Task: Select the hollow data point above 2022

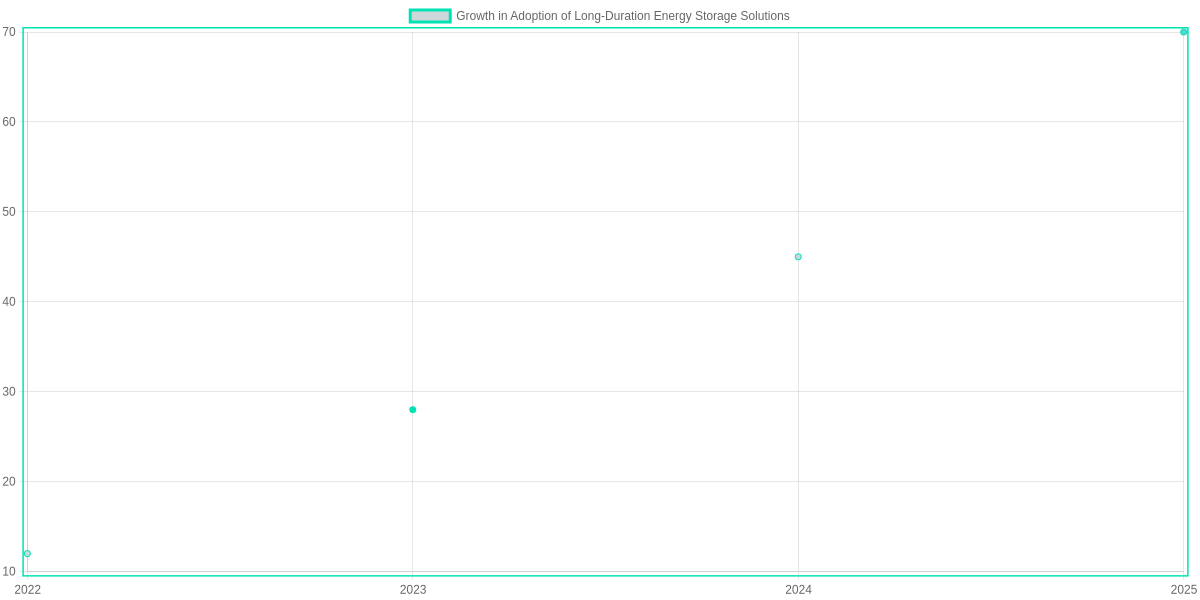Action: 26,553
